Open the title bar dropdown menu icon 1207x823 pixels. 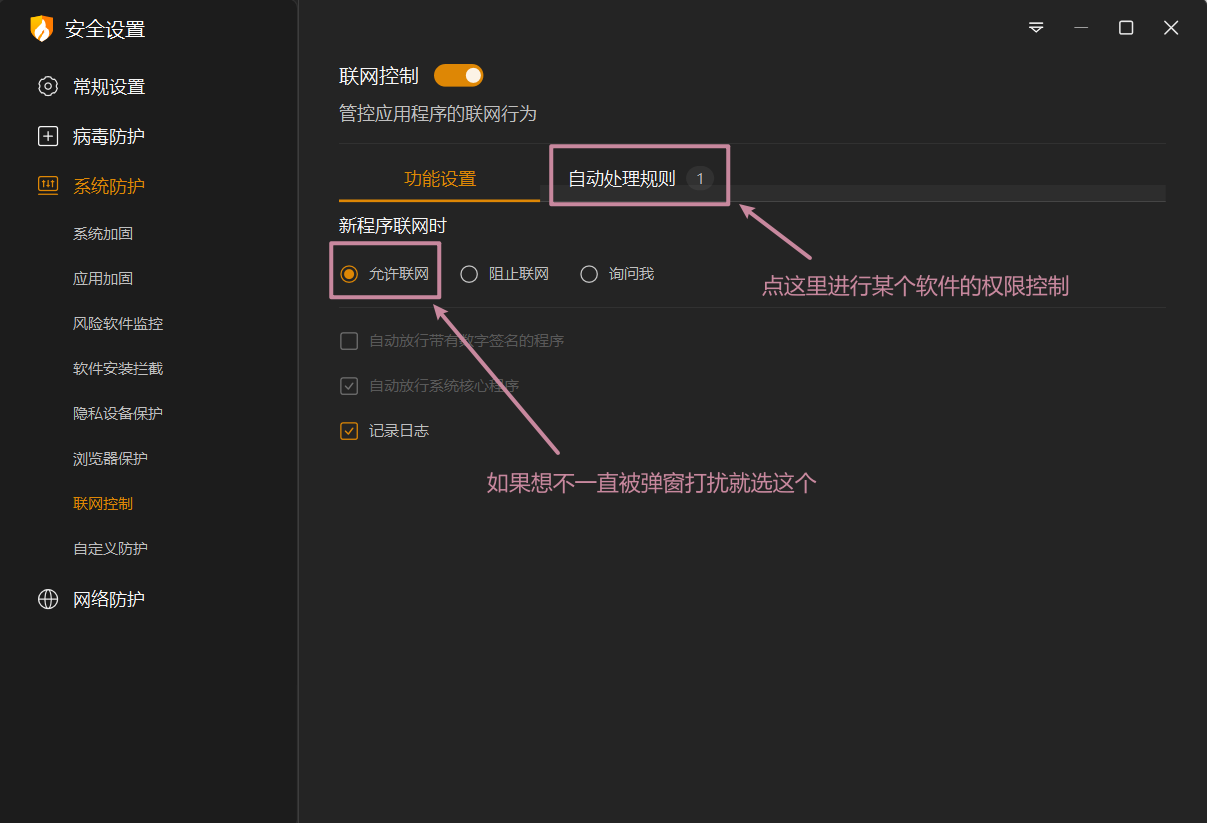coord(1036,28)
